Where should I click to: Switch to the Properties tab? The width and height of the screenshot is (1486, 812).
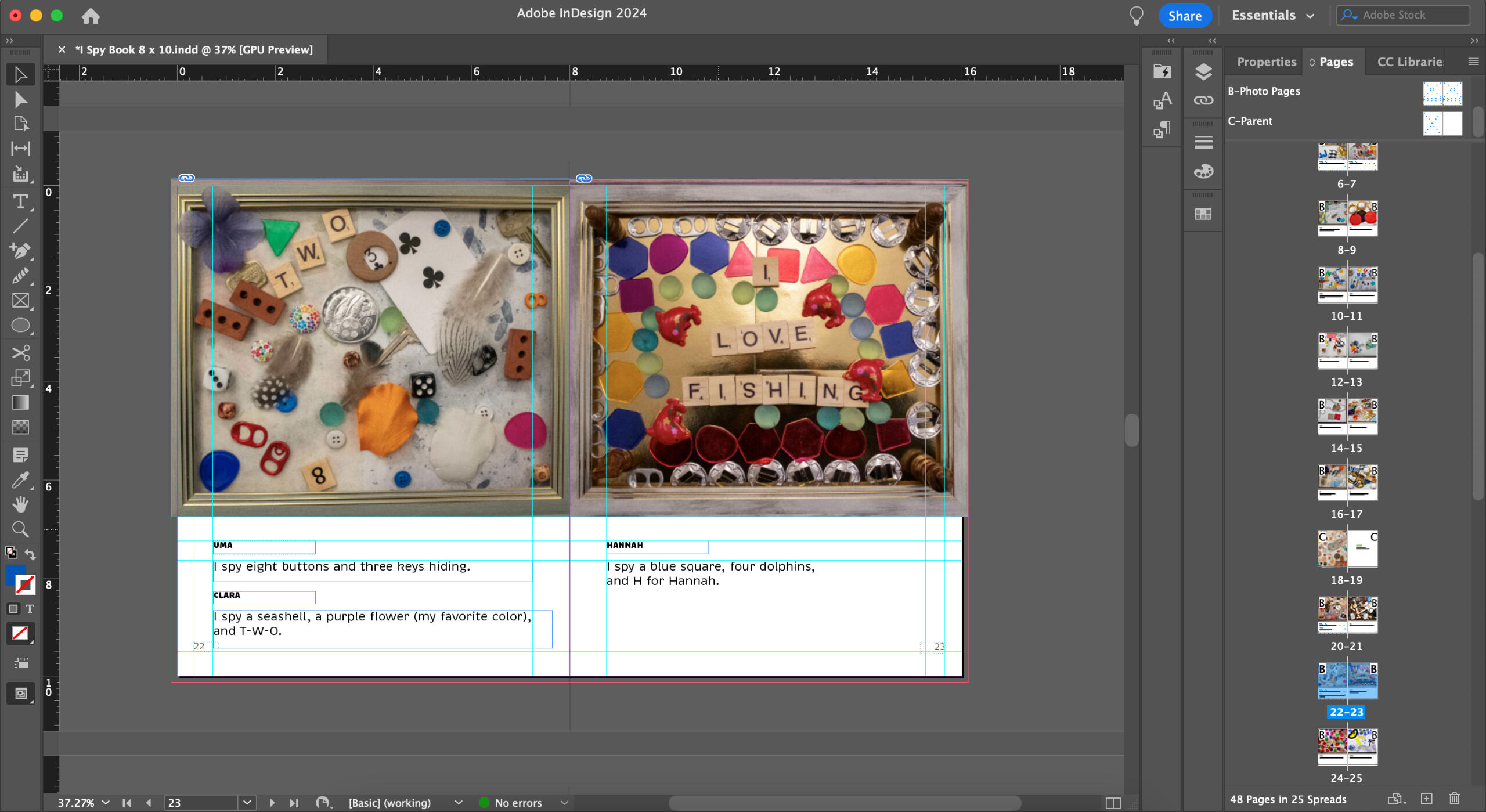[x=1266, y=62]
